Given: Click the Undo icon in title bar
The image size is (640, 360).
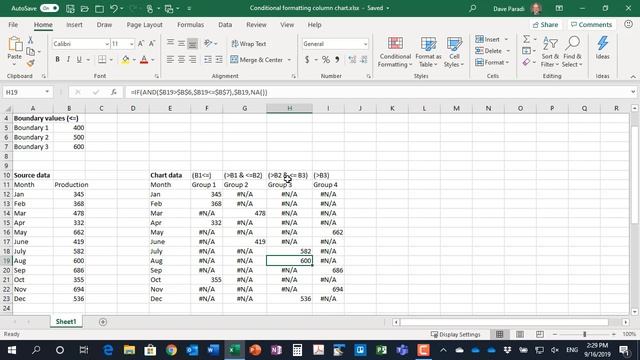Looking at the screenshot, I should point(114,8).
